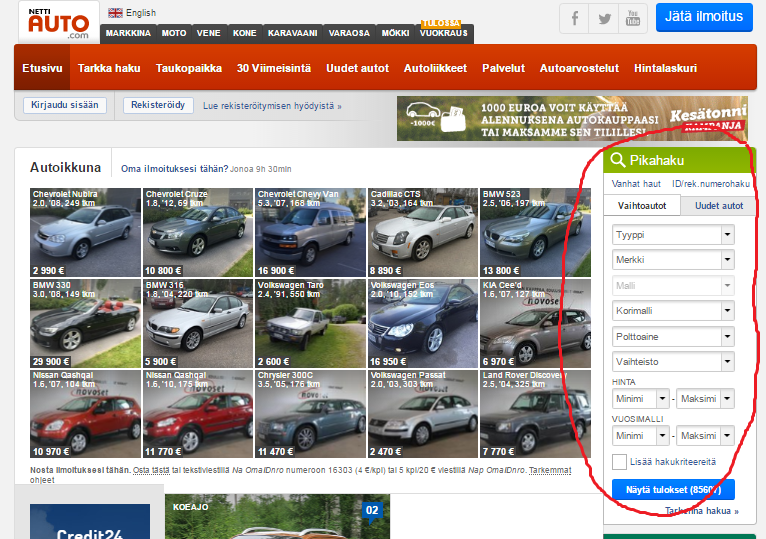
Task: Open the Chevrolet Cruze listing thumbnail
Action: (x=198, y=233)
